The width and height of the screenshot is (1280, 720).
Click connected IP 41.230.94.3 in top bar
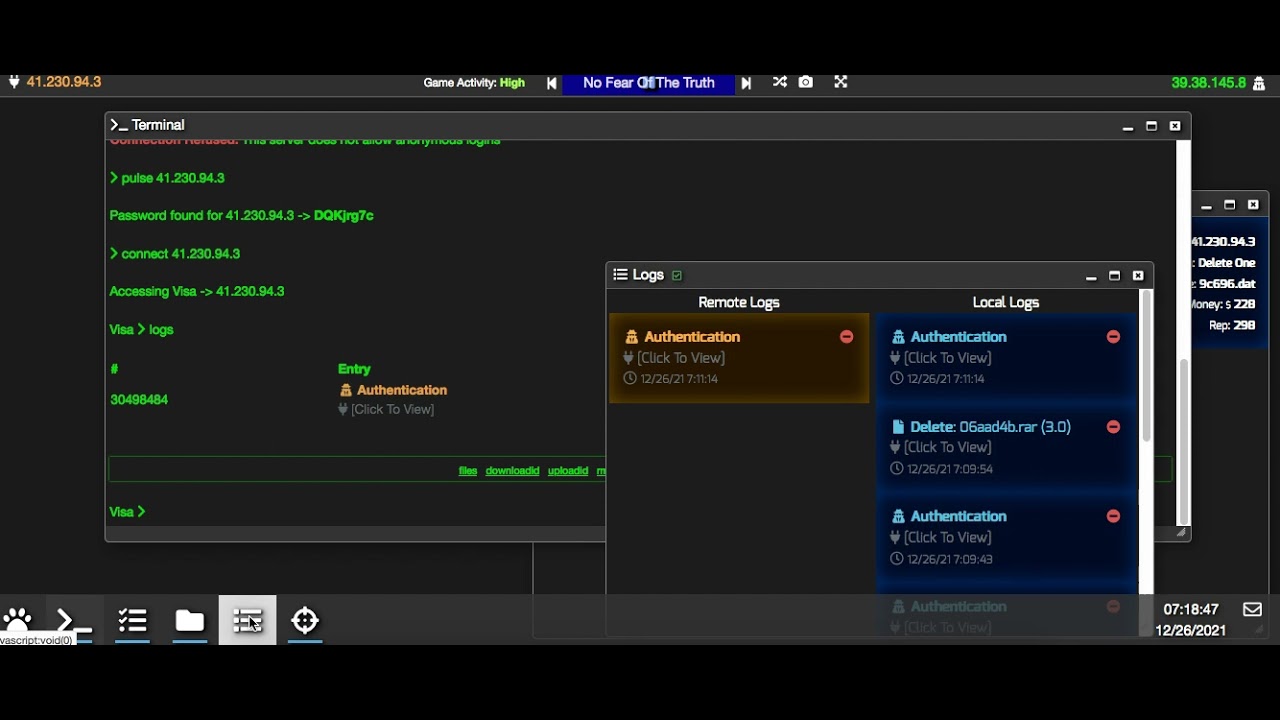64,82
